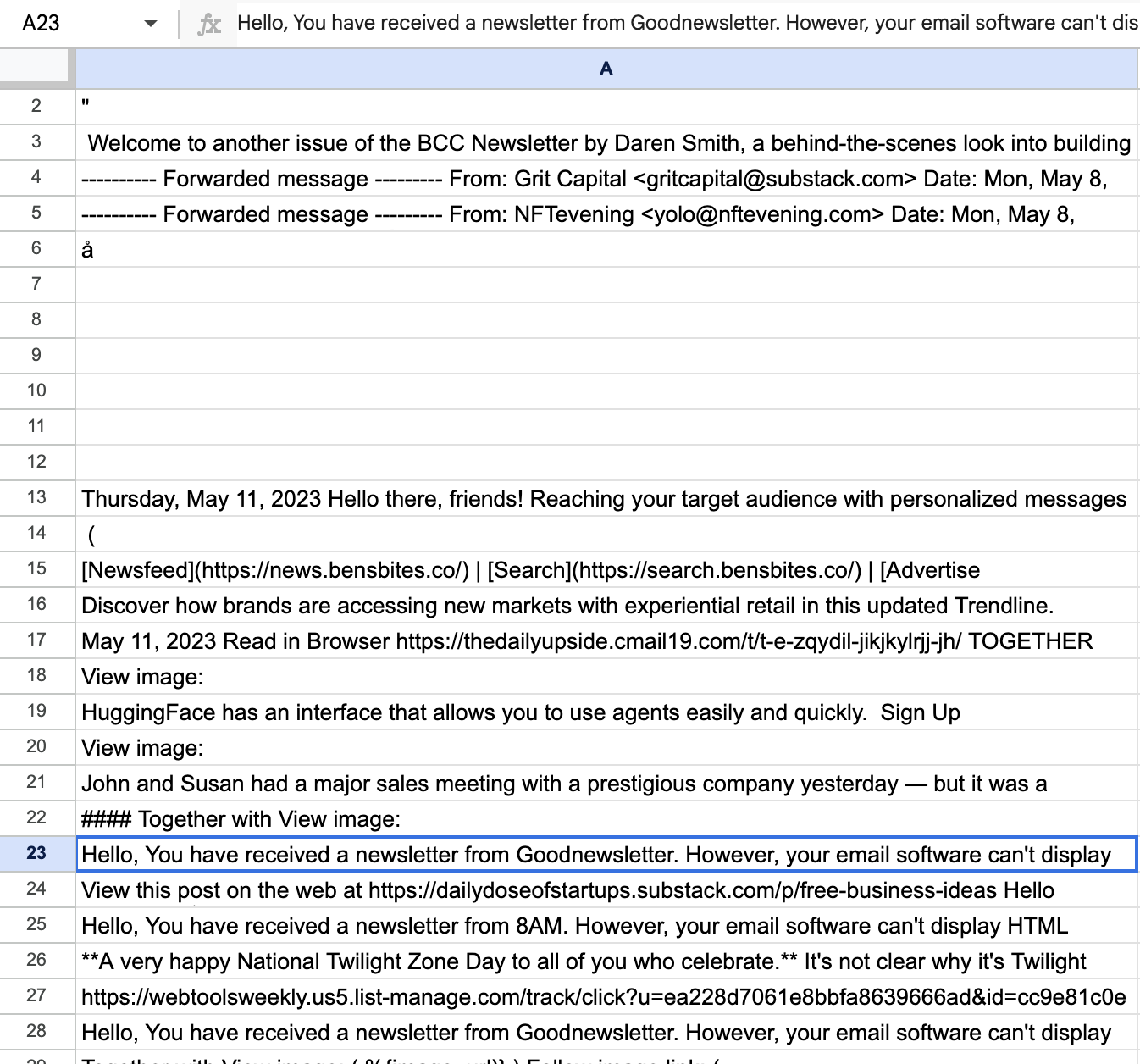Click the HuggingFace agents cell
Screen dimensions: 1140x1064
[x=606, y=712]
